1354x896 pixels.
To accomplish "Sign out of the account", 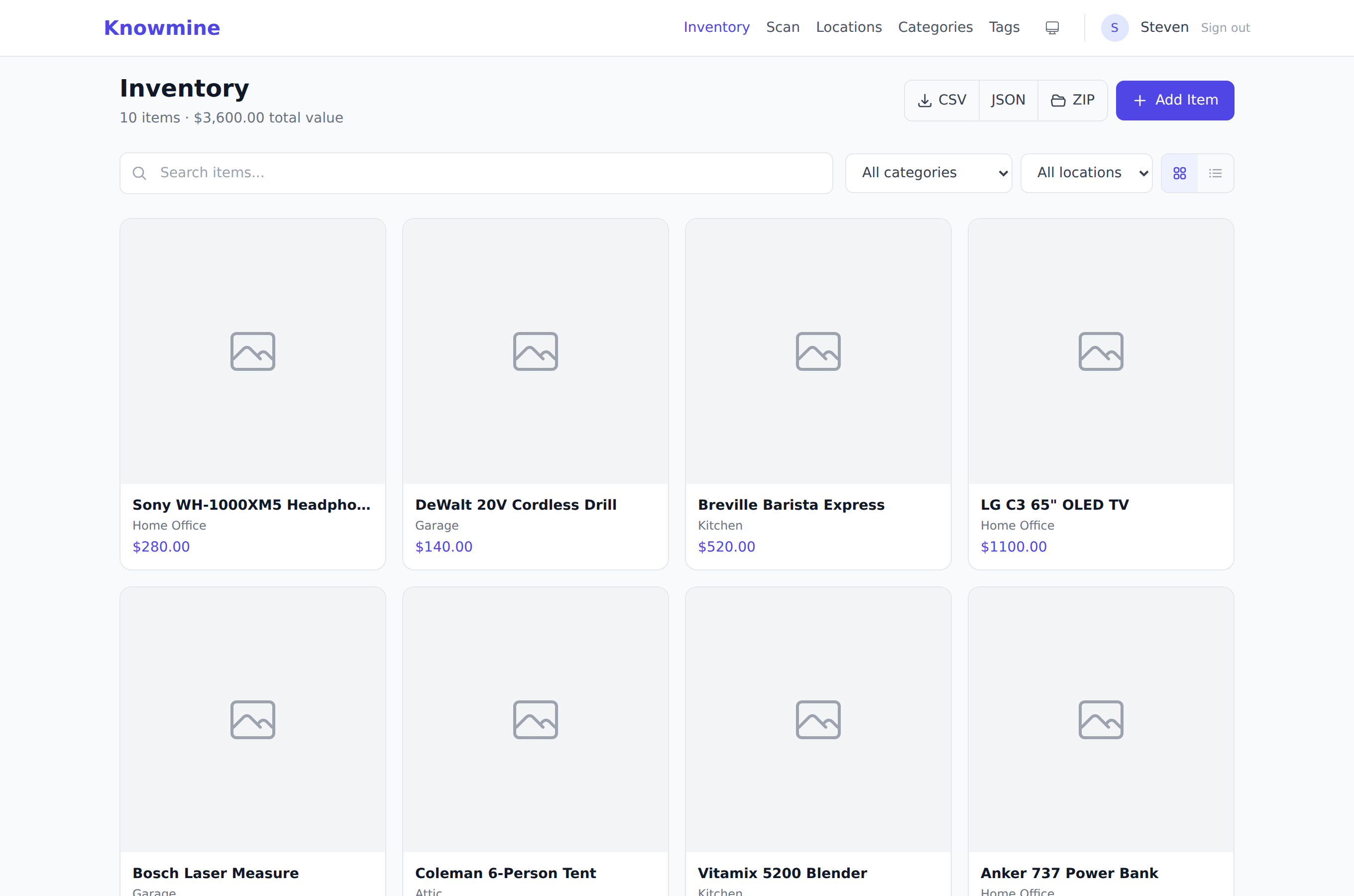I will point(1226,28).
